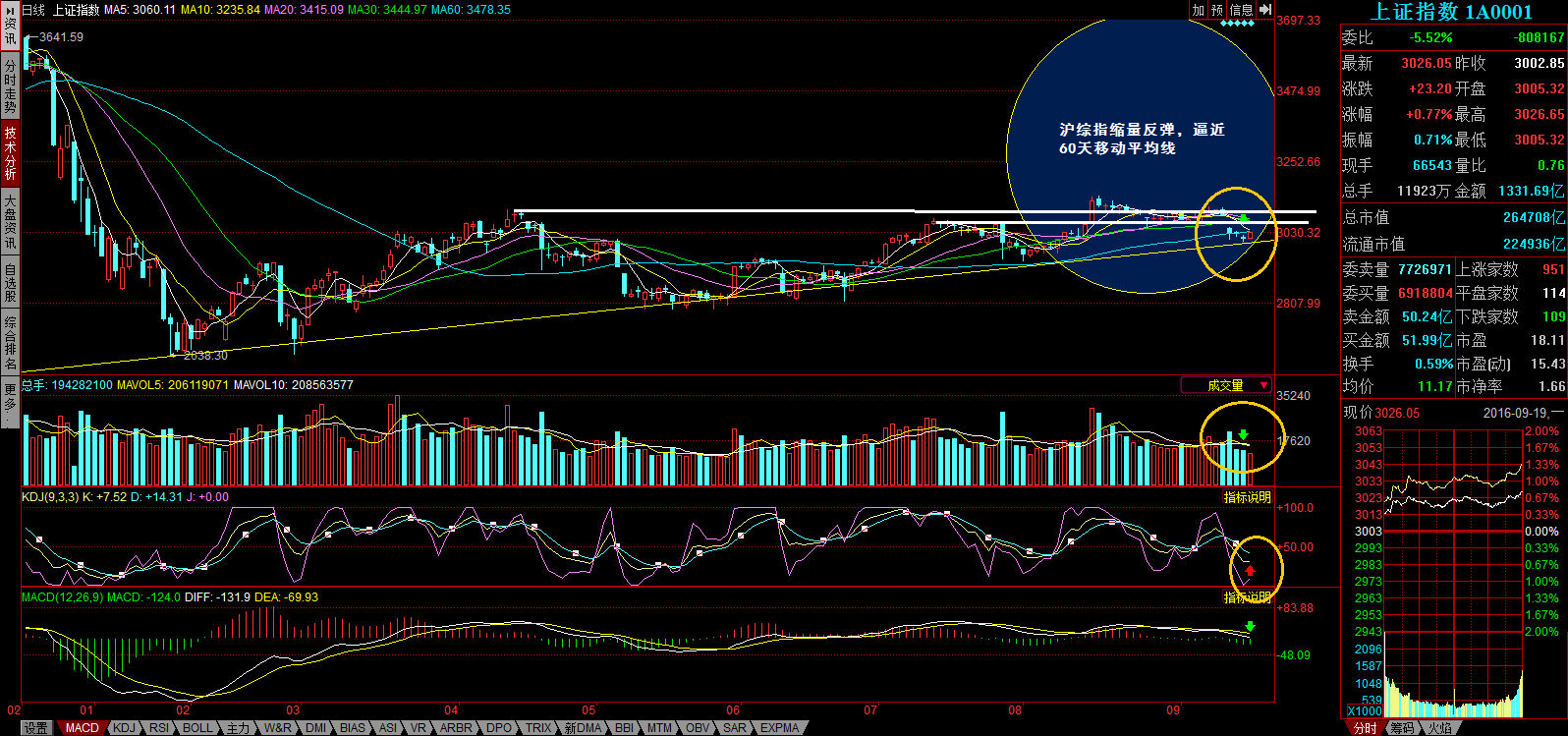Open the 筹码 tab under the intraday chart
This screenshot has height=736, width=1568.
pyautogui.click(x=1402, y=728)
